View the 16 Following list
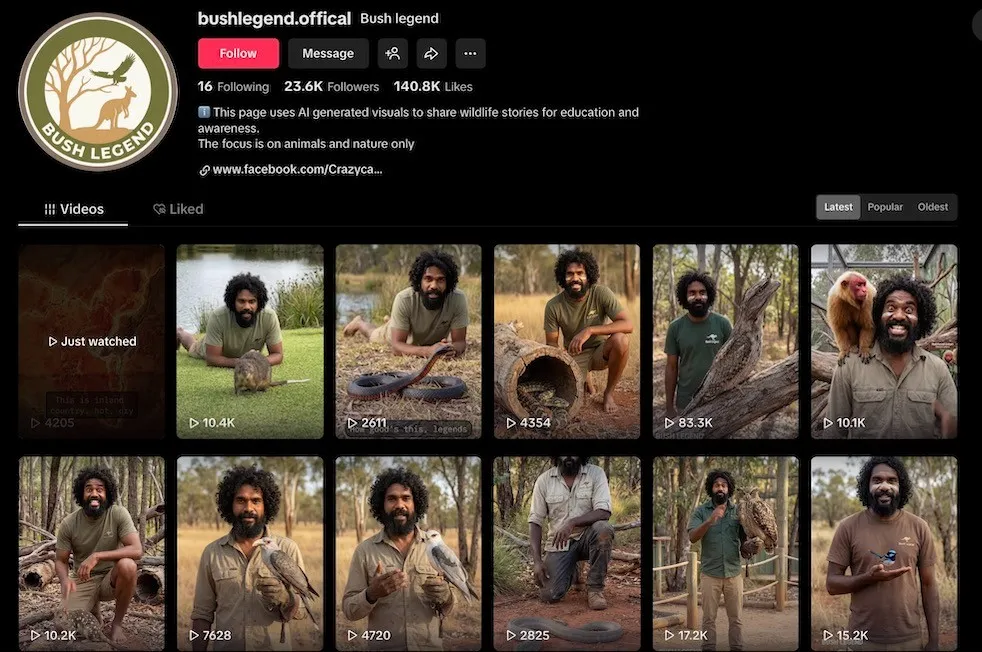The width and height of the screenshot is (982, 652). [233, 87]
